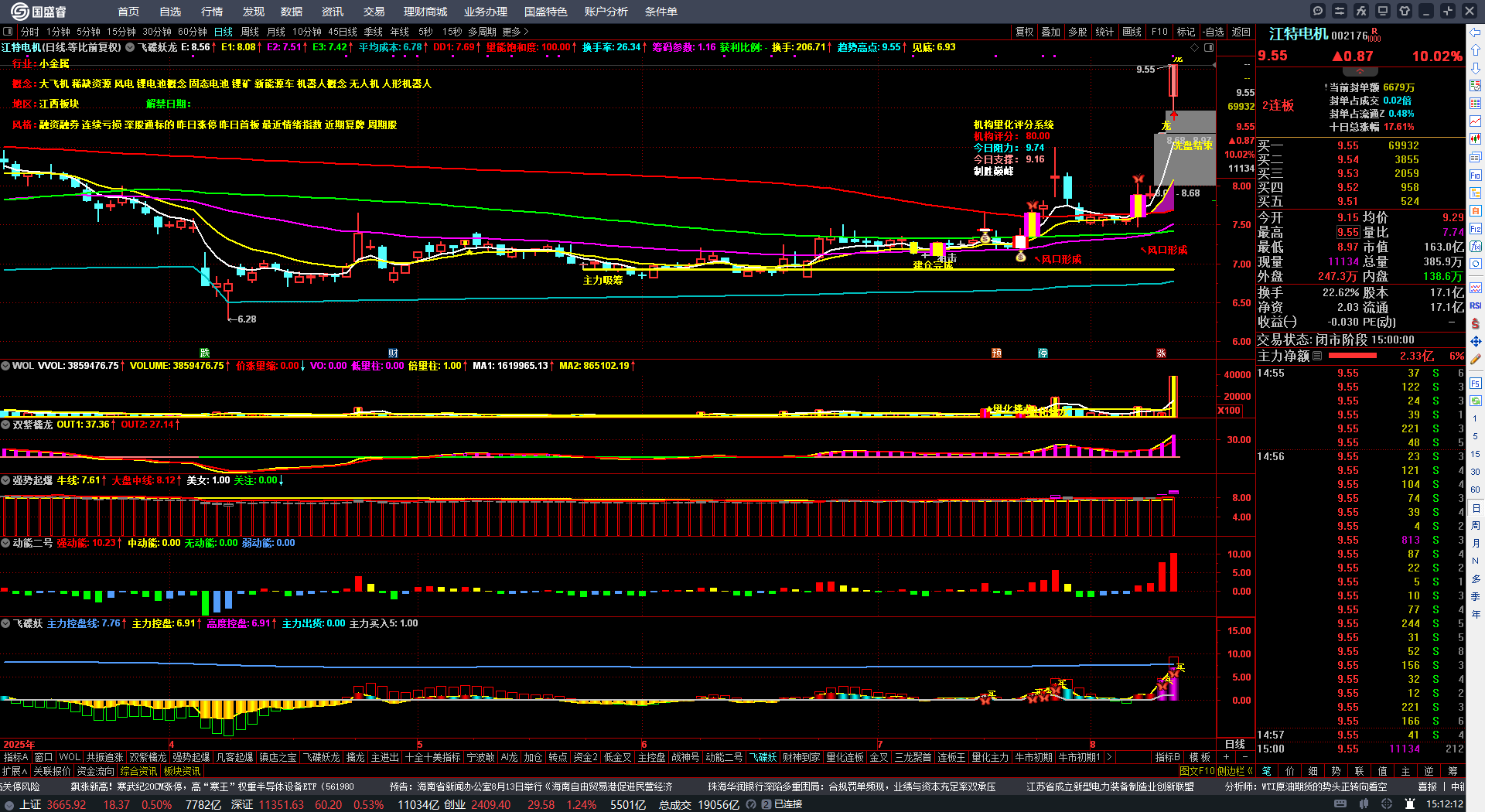Click the 江特电机 stock name header

tap(1299, 34)
